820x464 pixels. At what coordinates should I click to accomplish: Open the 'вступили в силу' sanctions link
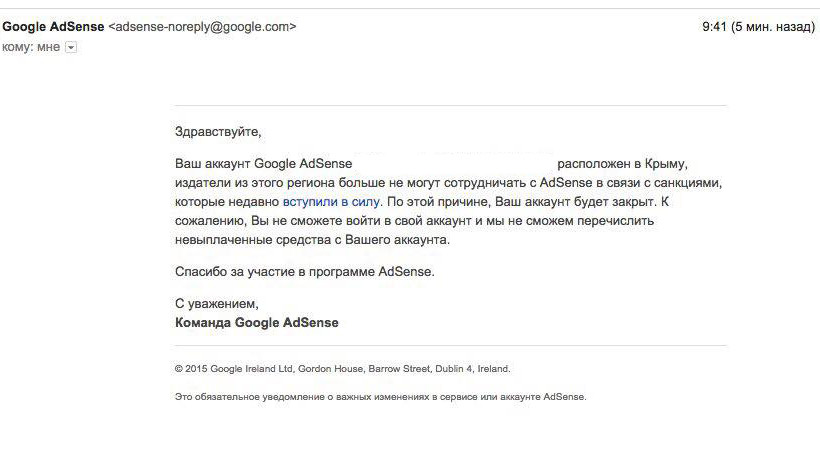point(331,202)
